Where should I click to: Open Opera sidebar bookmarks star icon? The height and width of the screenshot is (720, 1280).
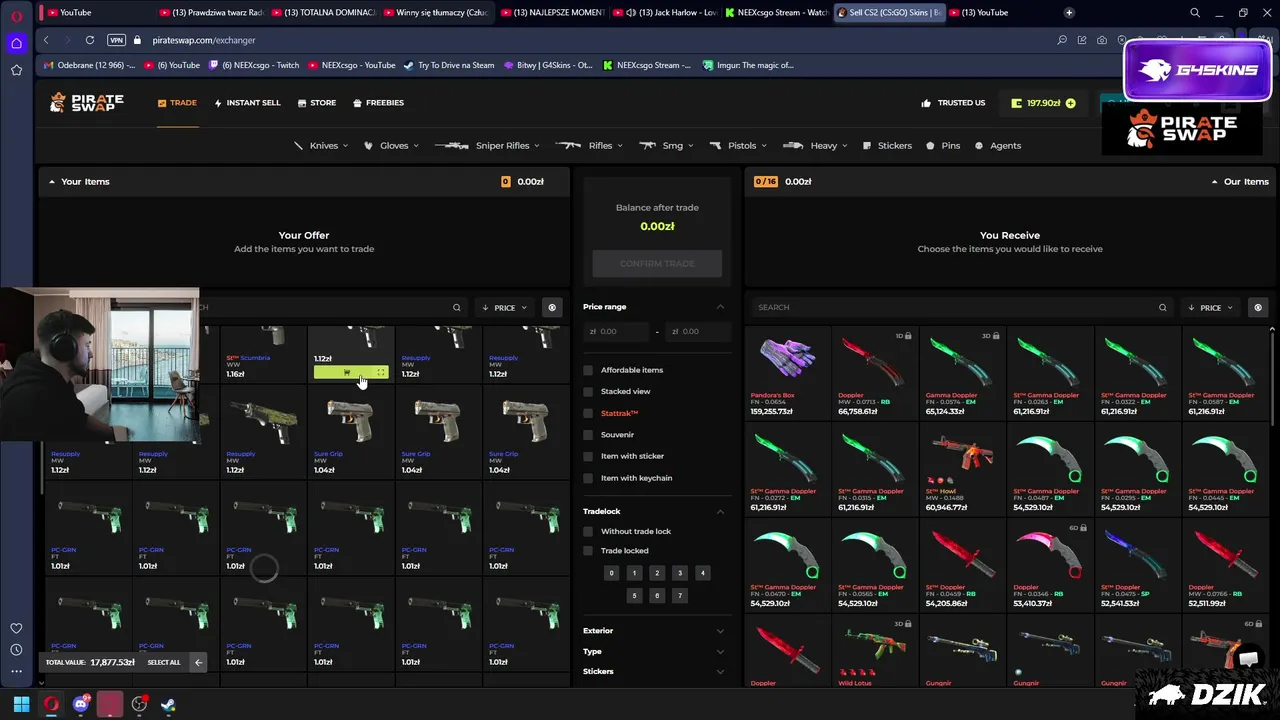click(16, 70)
